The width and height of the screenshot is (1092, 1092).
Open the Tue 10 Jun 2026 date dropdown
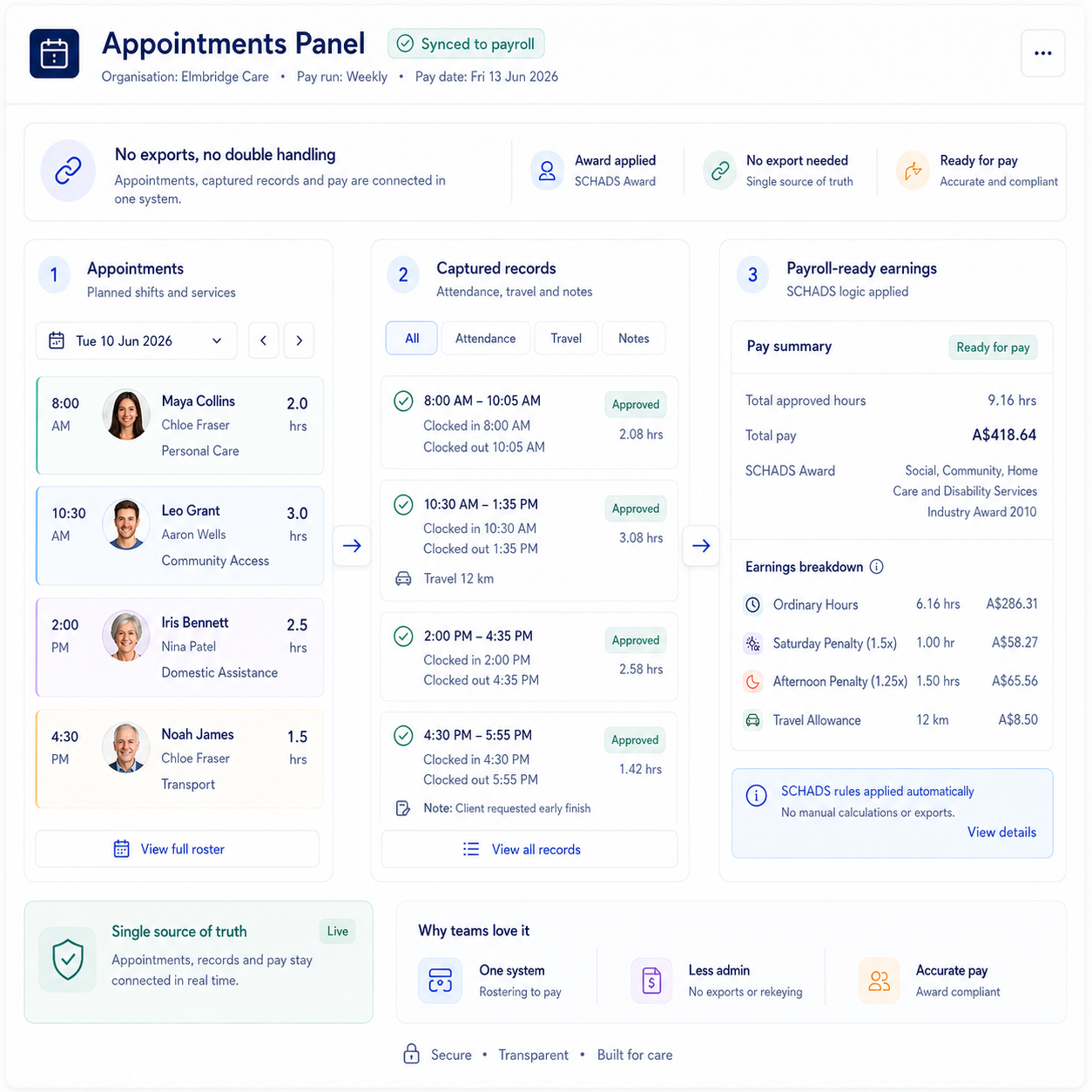click(136, 340)
